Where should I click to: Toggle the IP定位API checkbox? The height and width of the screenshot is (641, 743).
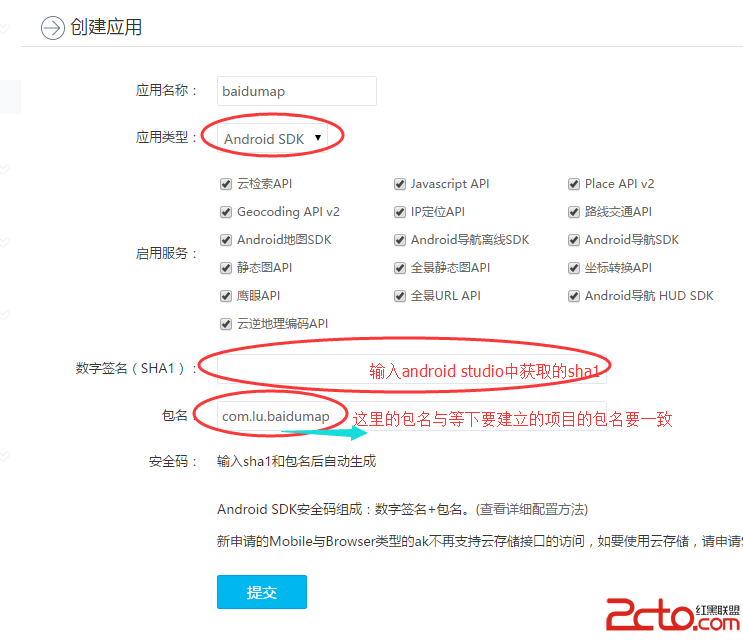pos(400,212)
